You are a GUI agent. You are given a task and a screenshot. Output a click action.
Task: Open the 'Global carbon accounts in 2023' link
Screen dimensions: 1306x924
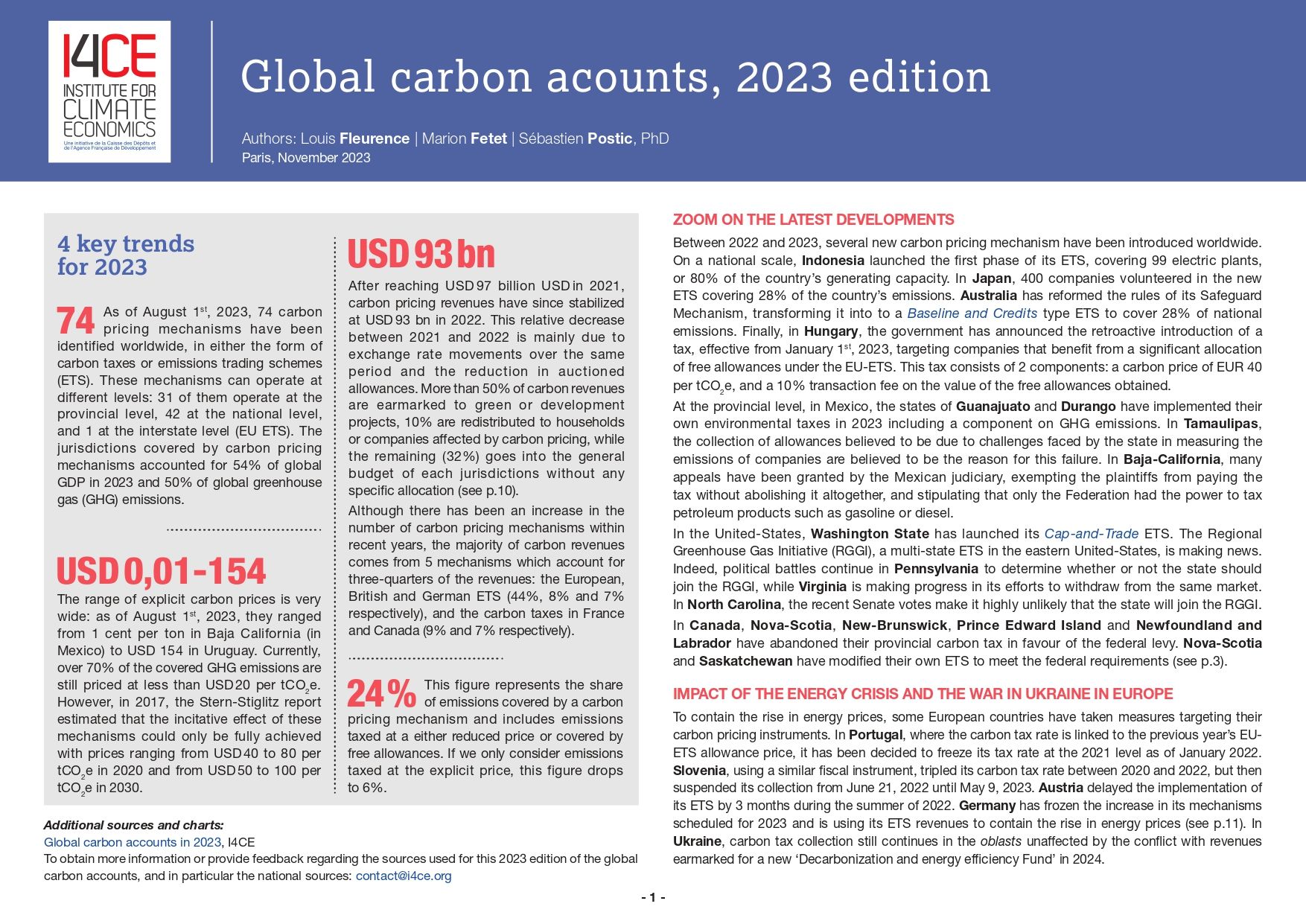tap(133, 842)
